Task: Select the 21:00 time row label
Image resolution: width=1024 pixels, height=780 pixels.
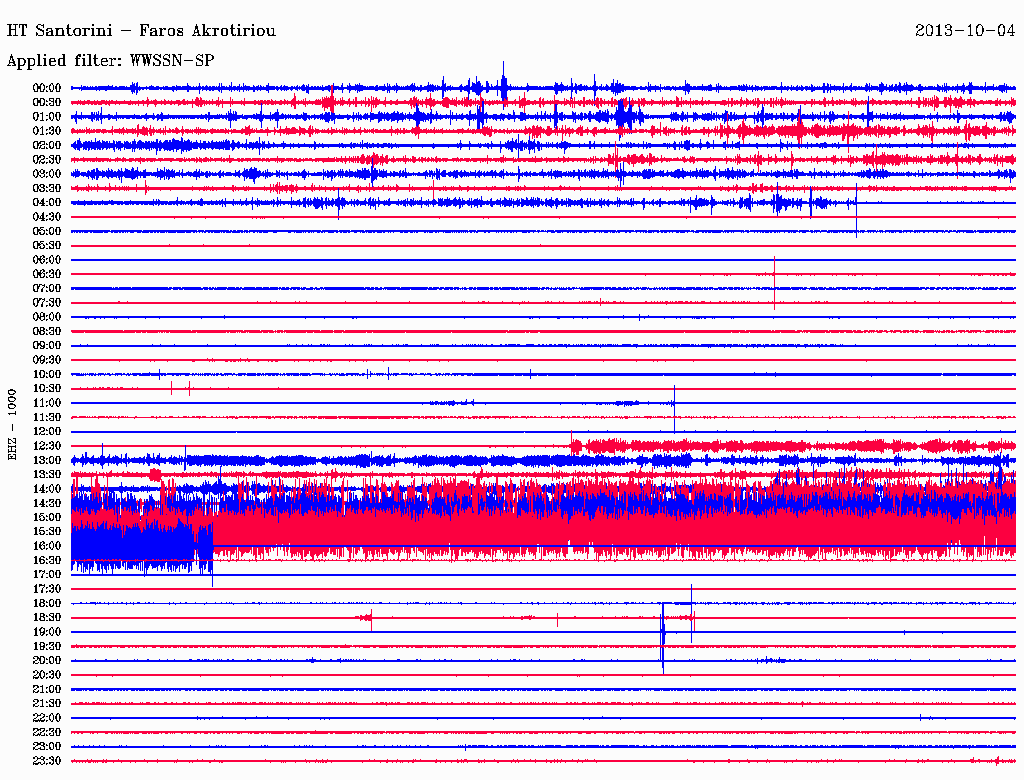Action: (x=47, y=689)
